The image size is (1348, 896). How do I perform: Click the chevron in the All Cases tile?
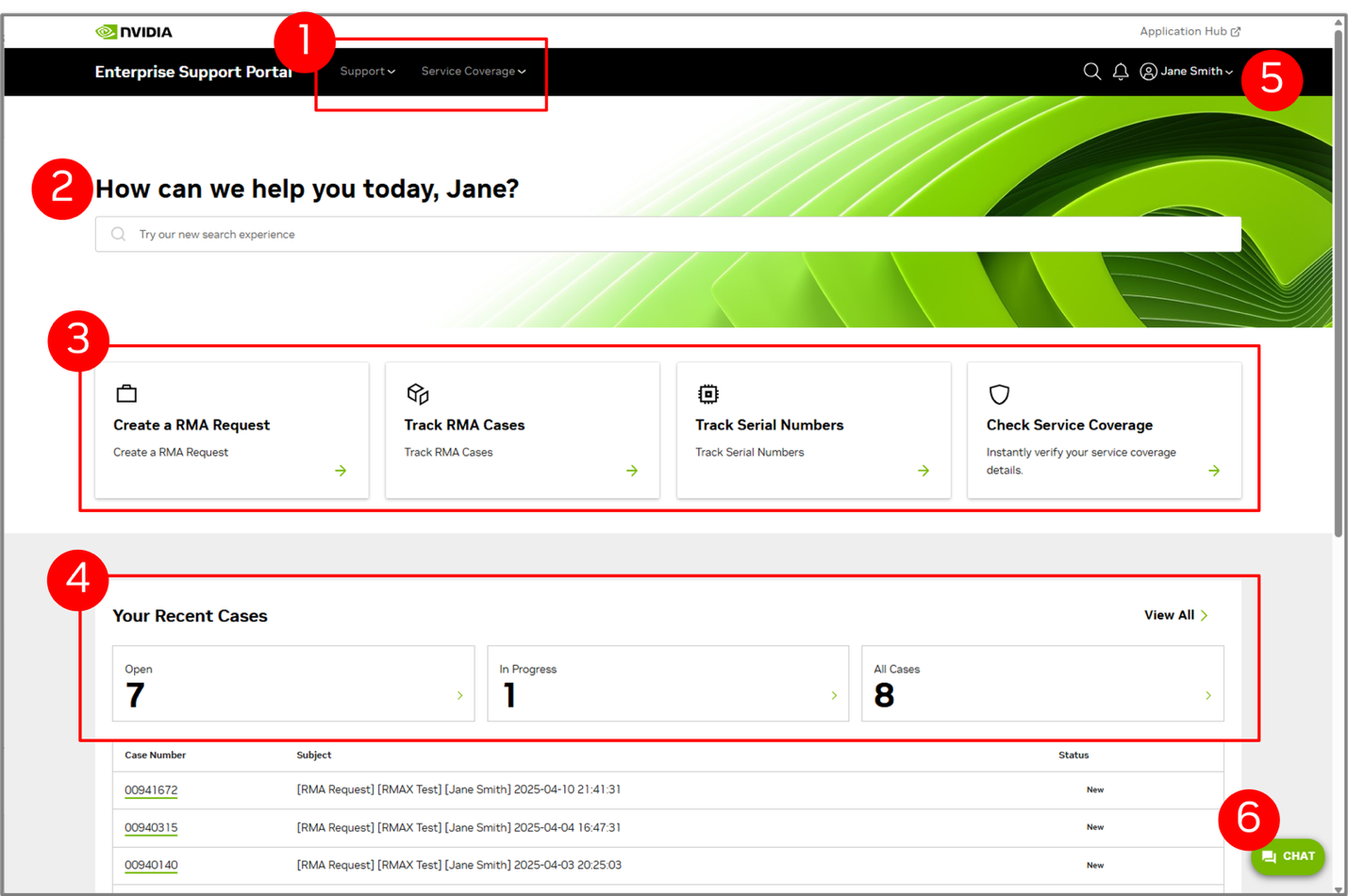pos(1208,696)
